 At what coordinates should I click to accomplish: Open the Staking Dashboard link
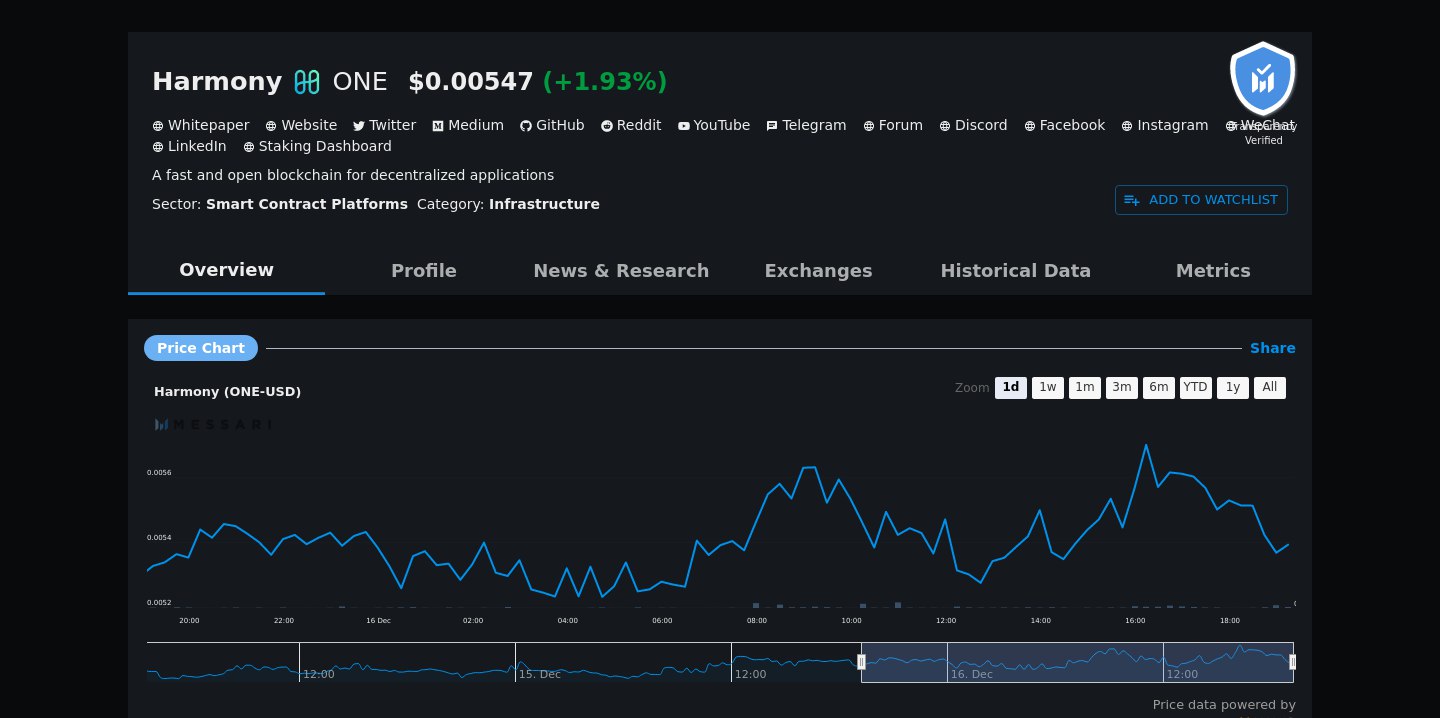318,147
